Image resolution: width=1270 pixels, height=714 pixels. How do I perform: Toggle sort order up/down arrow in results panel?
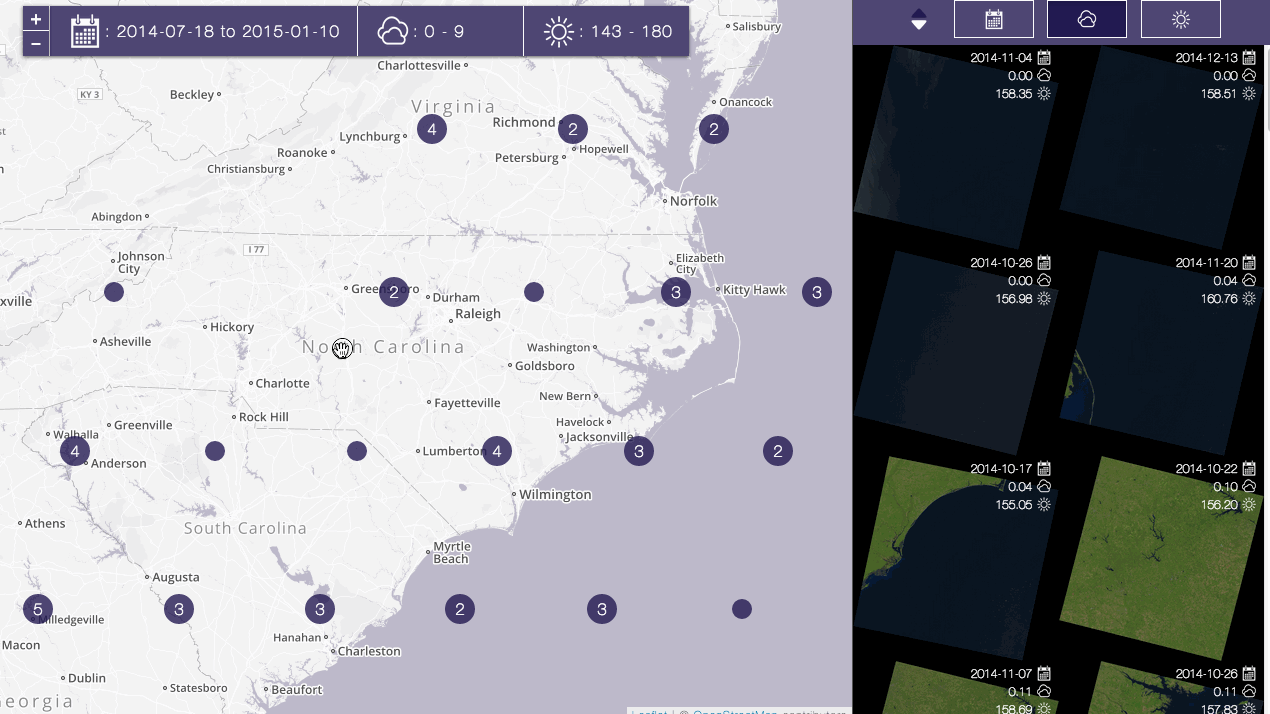coord(919,19)
